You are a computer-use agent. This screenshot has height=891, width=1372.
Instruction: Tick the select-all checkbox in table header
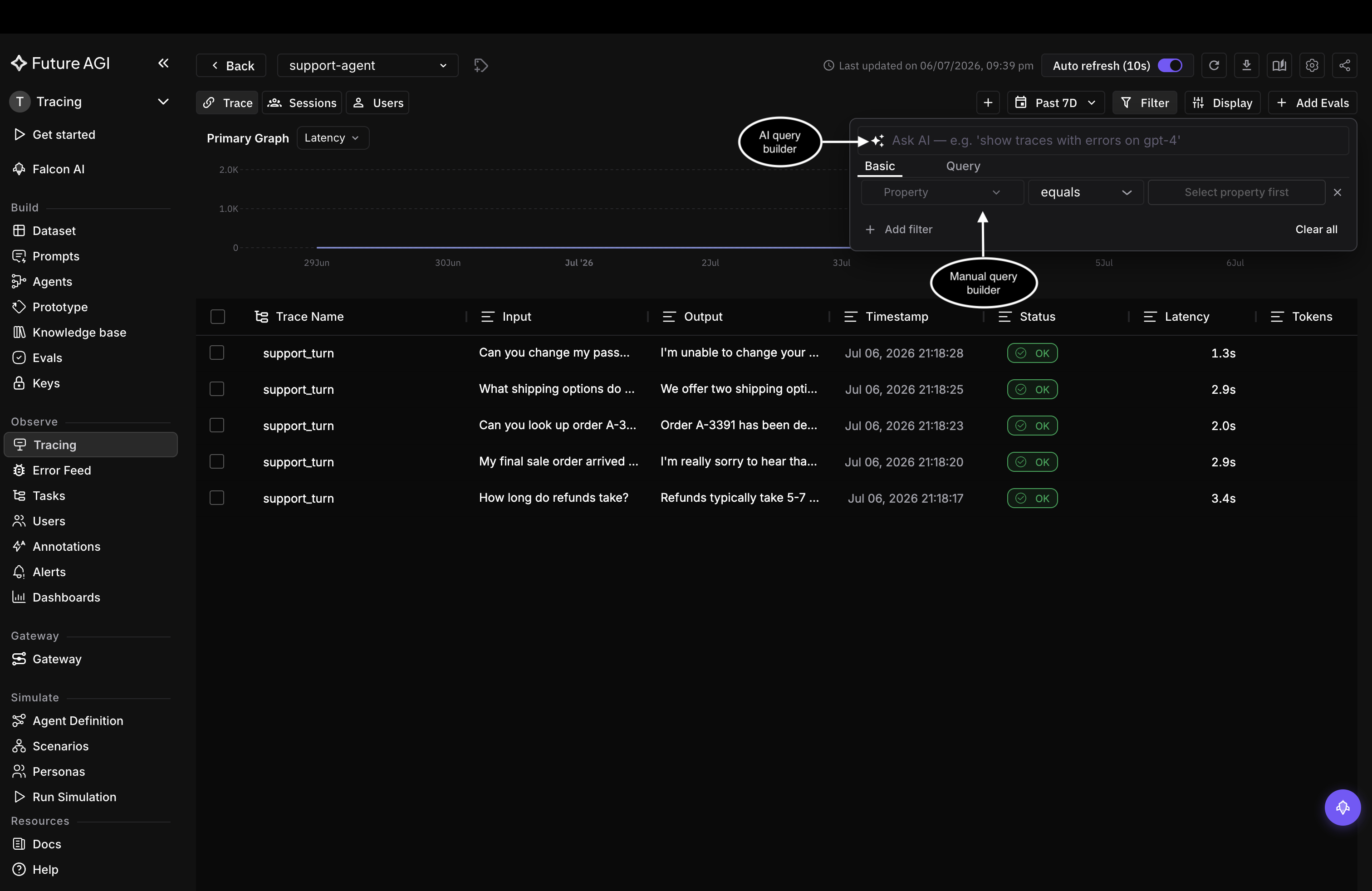(x=217, y=316)
